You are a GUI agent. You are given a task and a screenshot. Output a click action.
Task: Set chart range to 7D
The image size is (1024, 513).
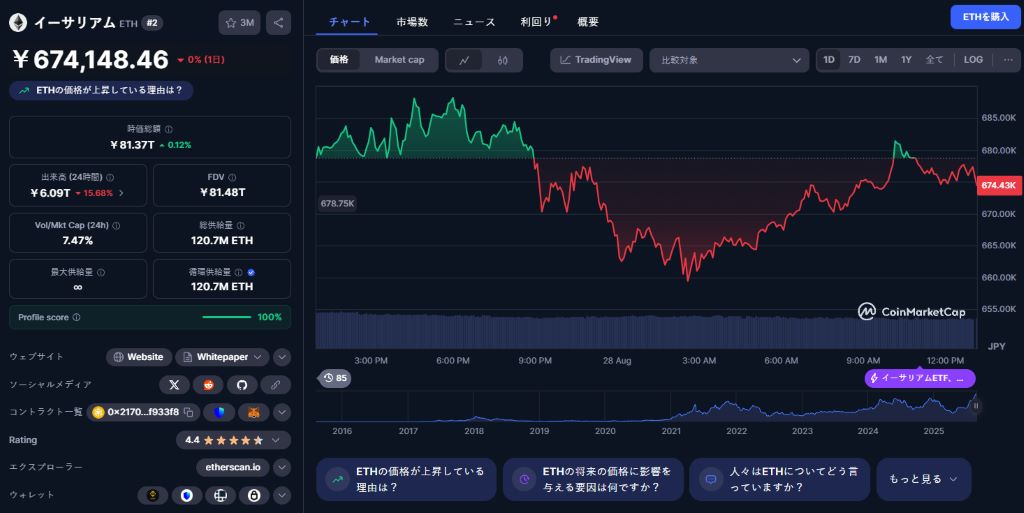tap(854, 60)
